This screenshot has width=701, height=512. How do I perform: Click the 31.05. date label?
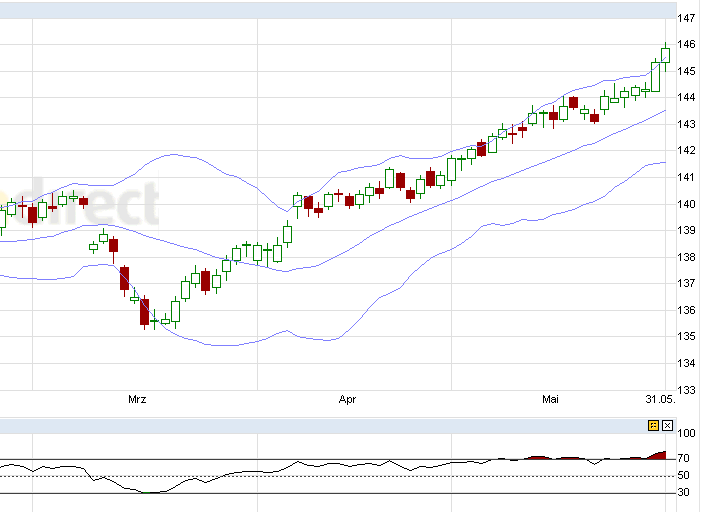tap(660, 399)
